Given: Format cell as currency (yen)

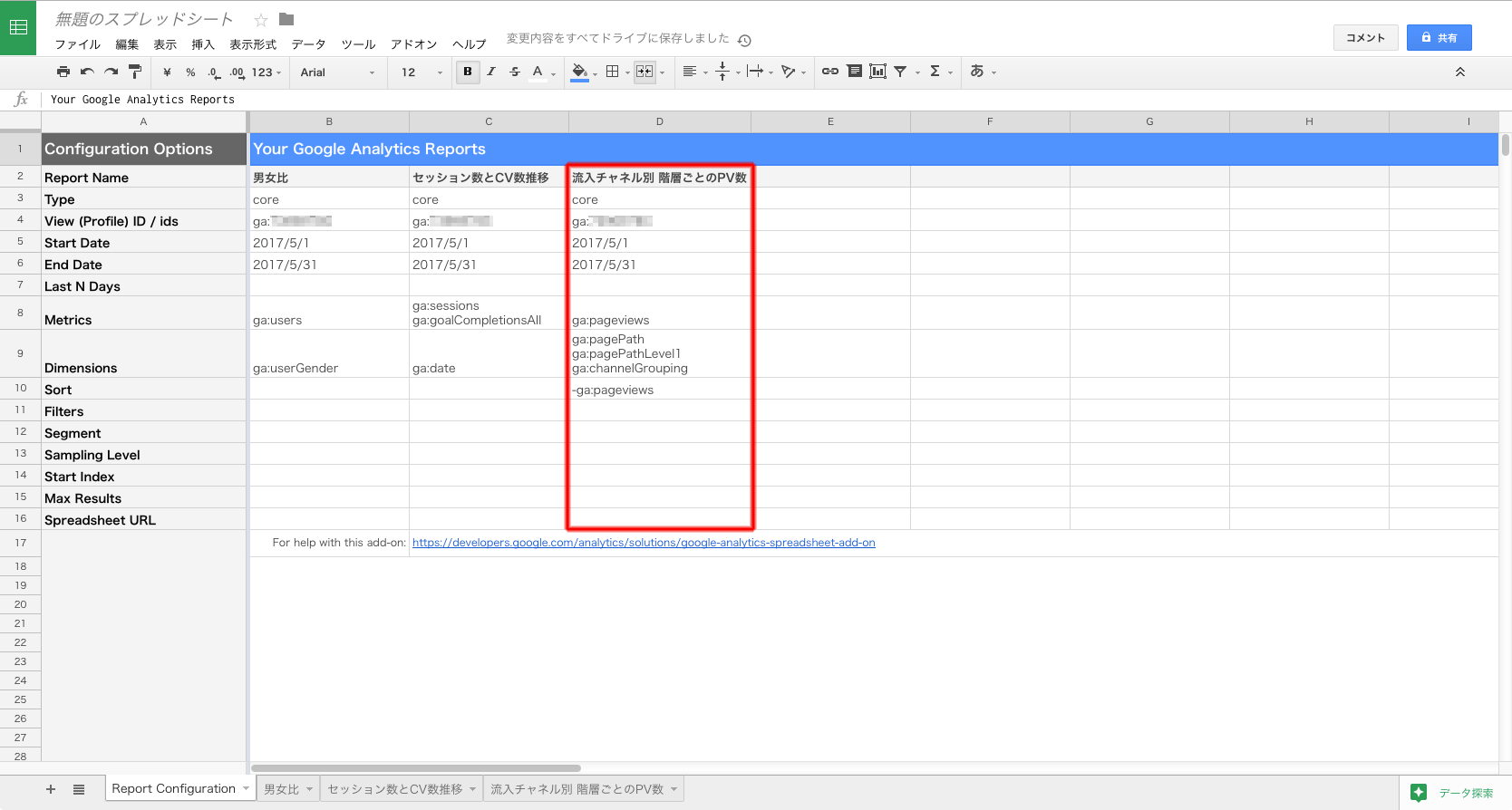Looking at the screenshot, I should click(167, 72).
